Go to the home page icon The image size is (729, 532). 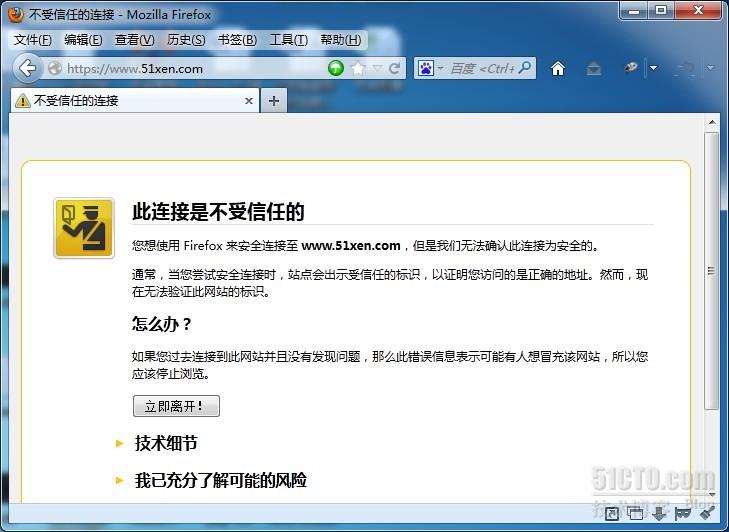pyautogui.click(x=558, y=68)
